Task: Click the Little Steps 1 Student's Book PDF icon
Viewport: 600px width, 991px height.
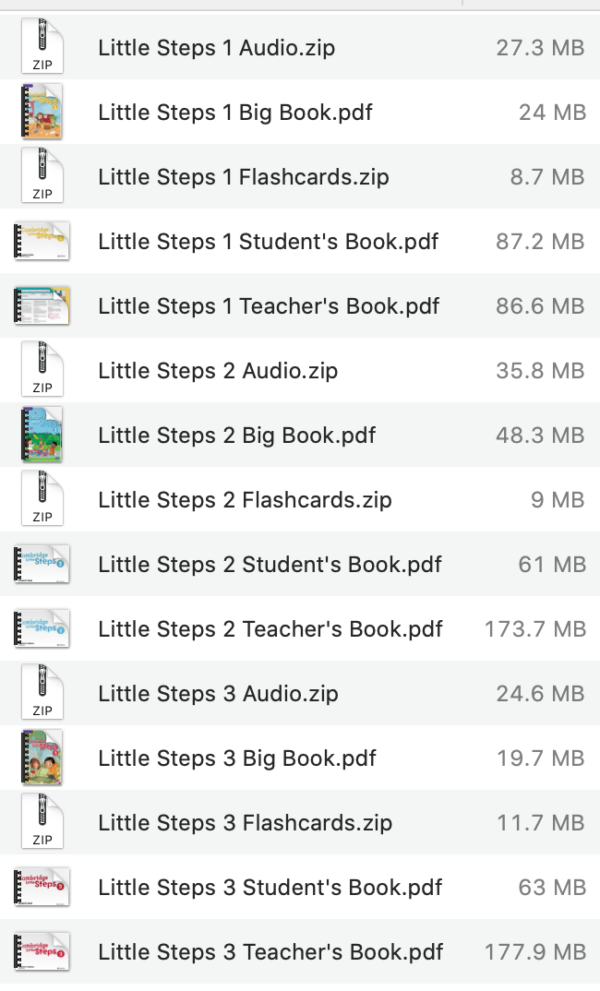Action: tap(41, 241)
